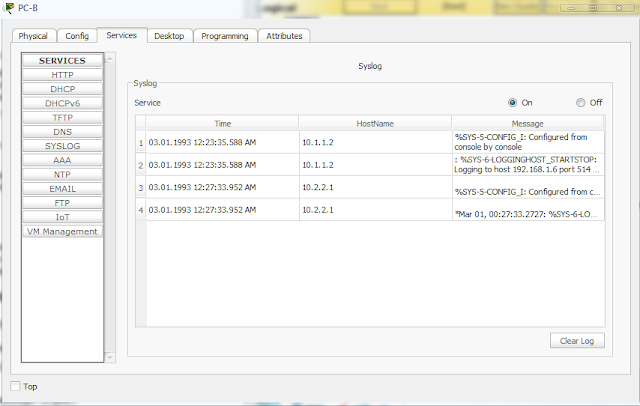Select row 3 number header

141,187
